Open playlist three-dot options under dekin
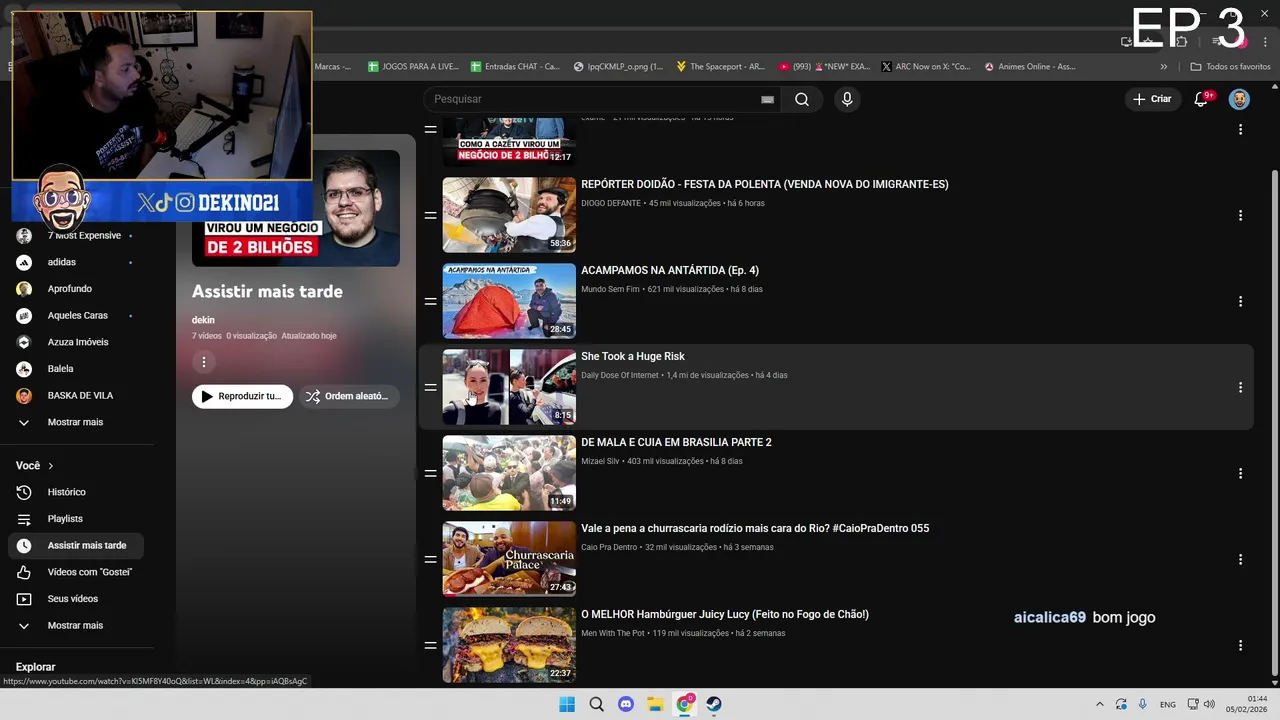1280x720 pixels. (x=204, y=362)
